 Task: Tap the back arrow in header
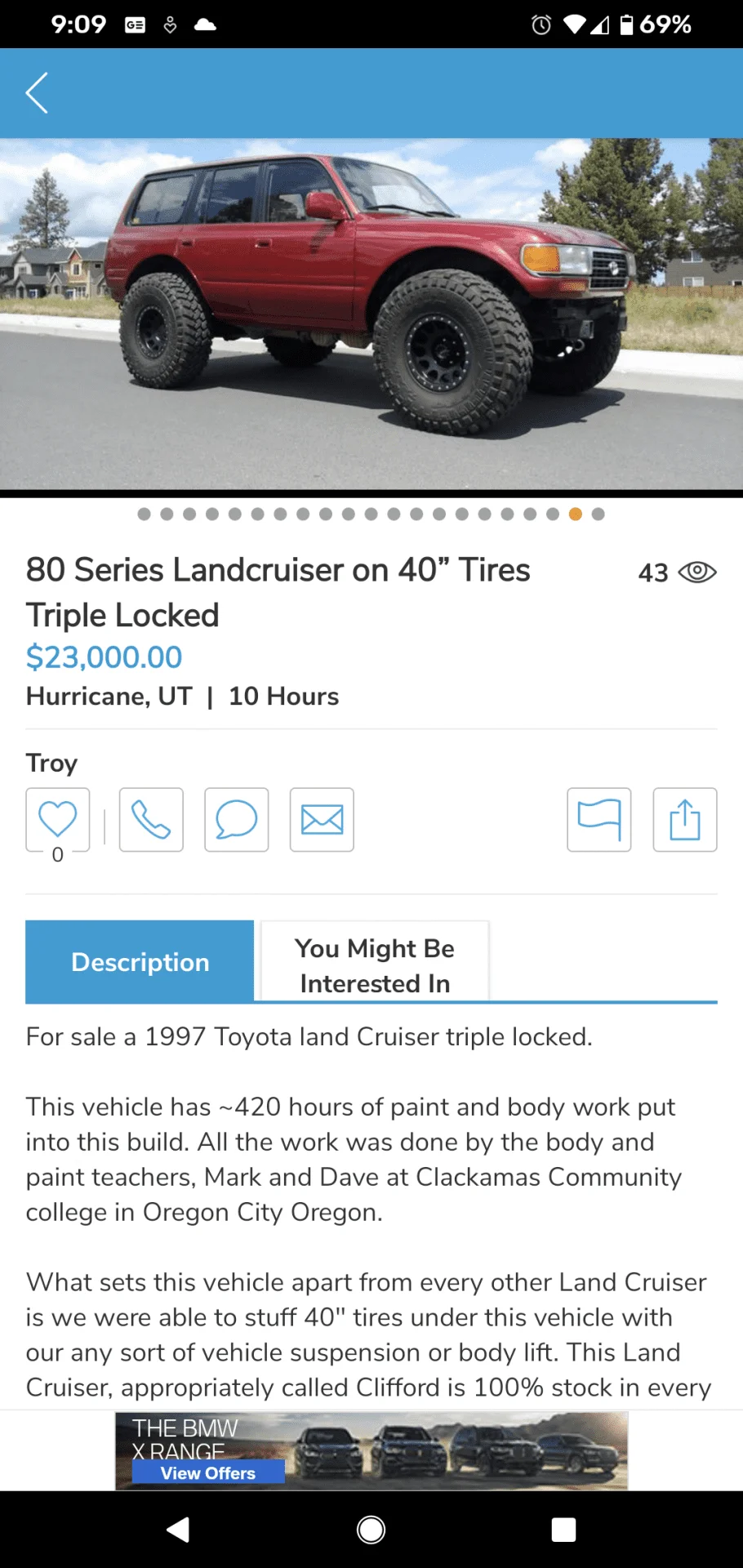pos(37,92)
